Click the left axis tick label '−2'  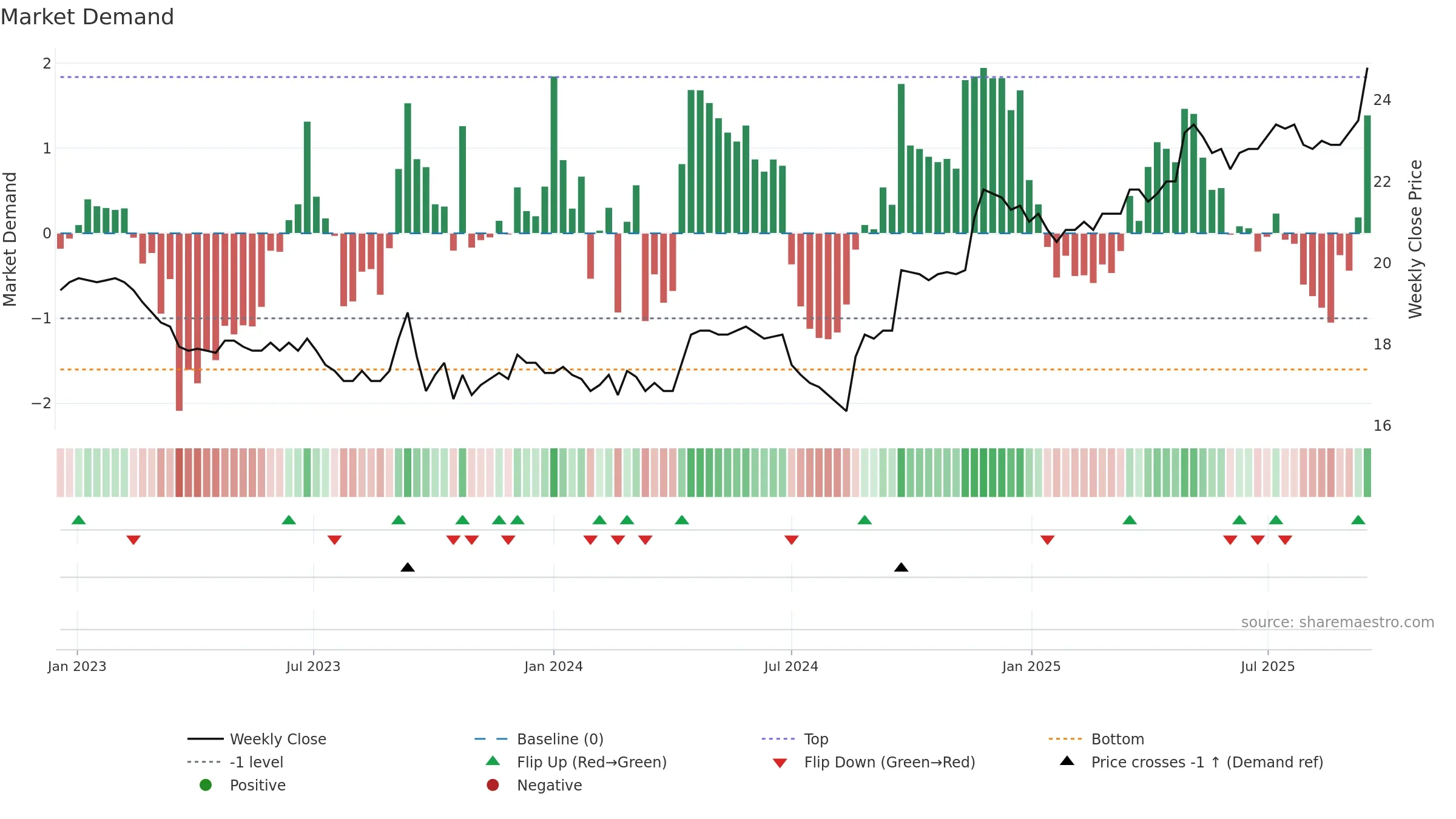tap(41, 403)
